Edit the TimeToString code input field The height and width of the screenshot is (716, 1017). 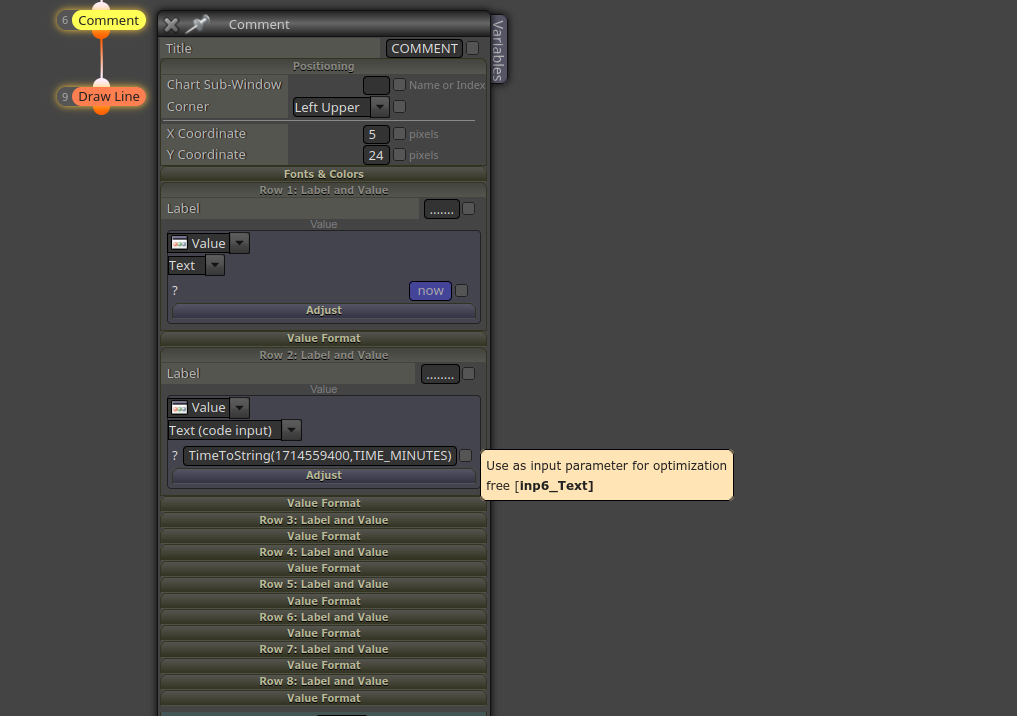tap(320, 456)
